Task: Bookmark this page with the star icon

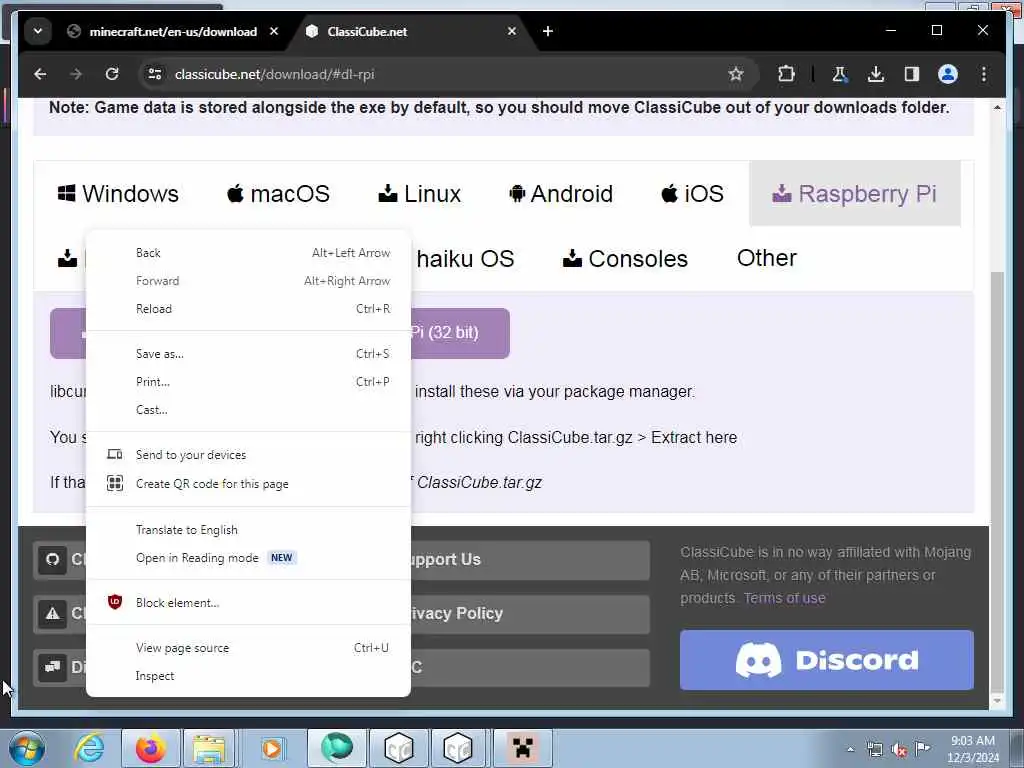Action: (736, 74)
